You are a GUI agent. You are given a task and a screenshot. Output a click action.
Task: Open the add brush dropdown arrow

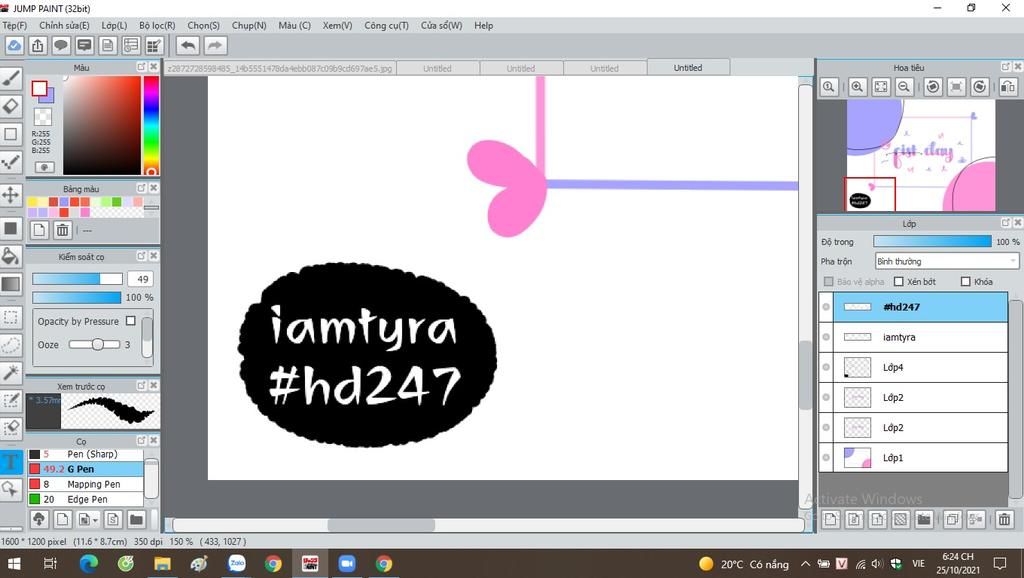[96, 521]
